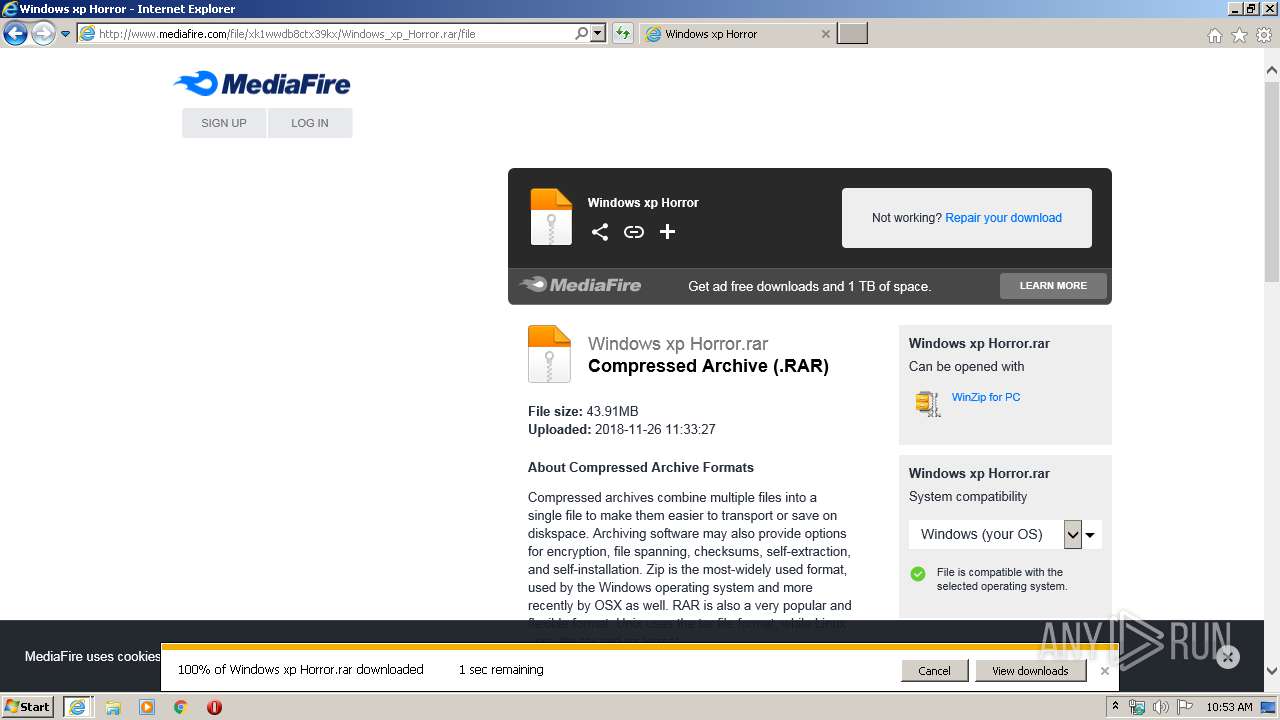Open the browser Home icon

[1214, 35]
